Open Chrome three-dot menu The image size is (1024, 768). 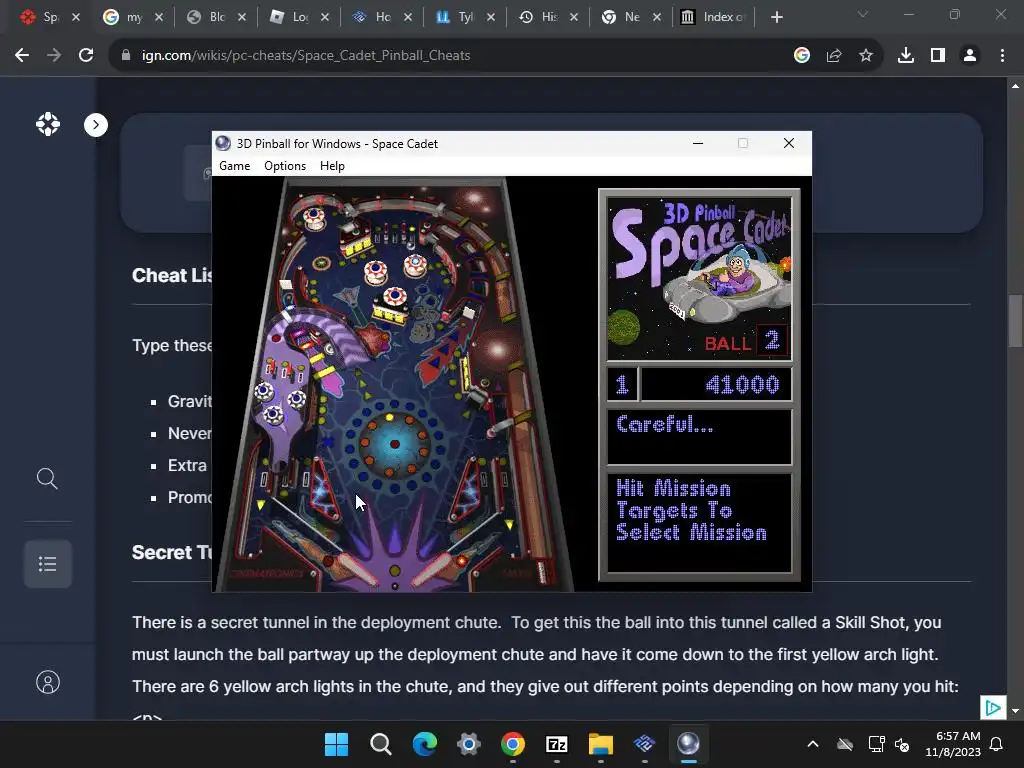(1002, 56)
